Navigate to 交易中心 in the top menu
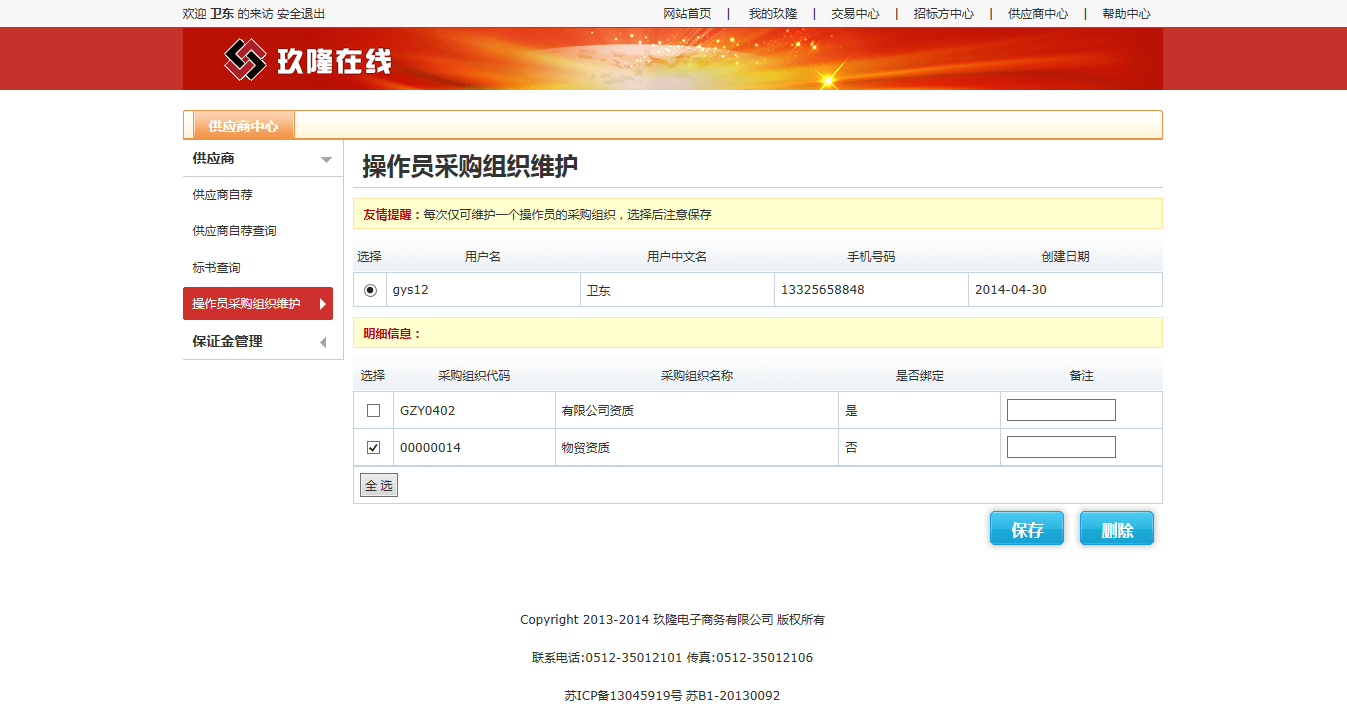The width and height of the screenshot is (1347, 712). point(855,14)
